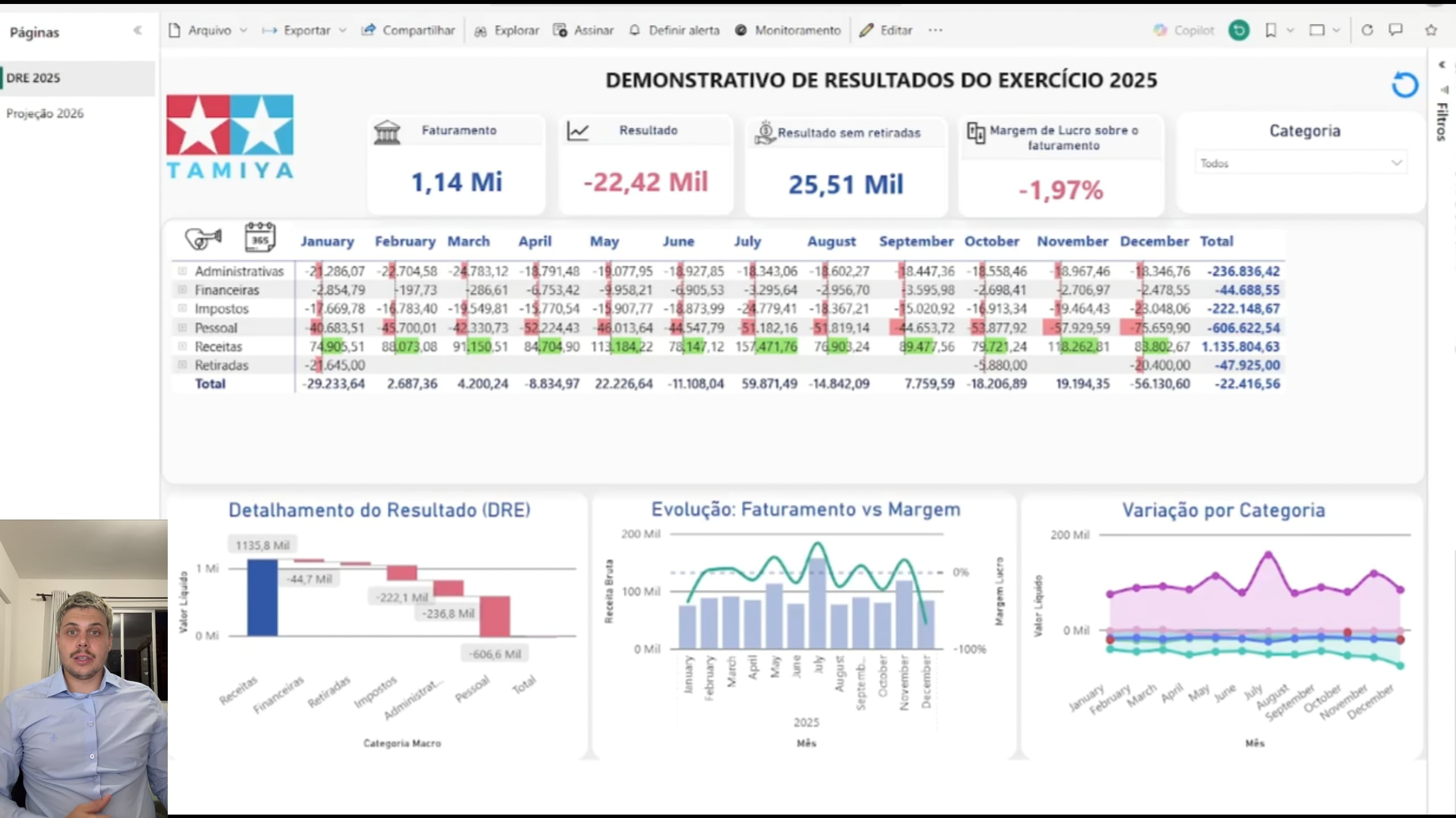Collapse the Páginas pane with chevrons
The width and height of the screenshot is (1456, 818).
(x=137, y=31)
